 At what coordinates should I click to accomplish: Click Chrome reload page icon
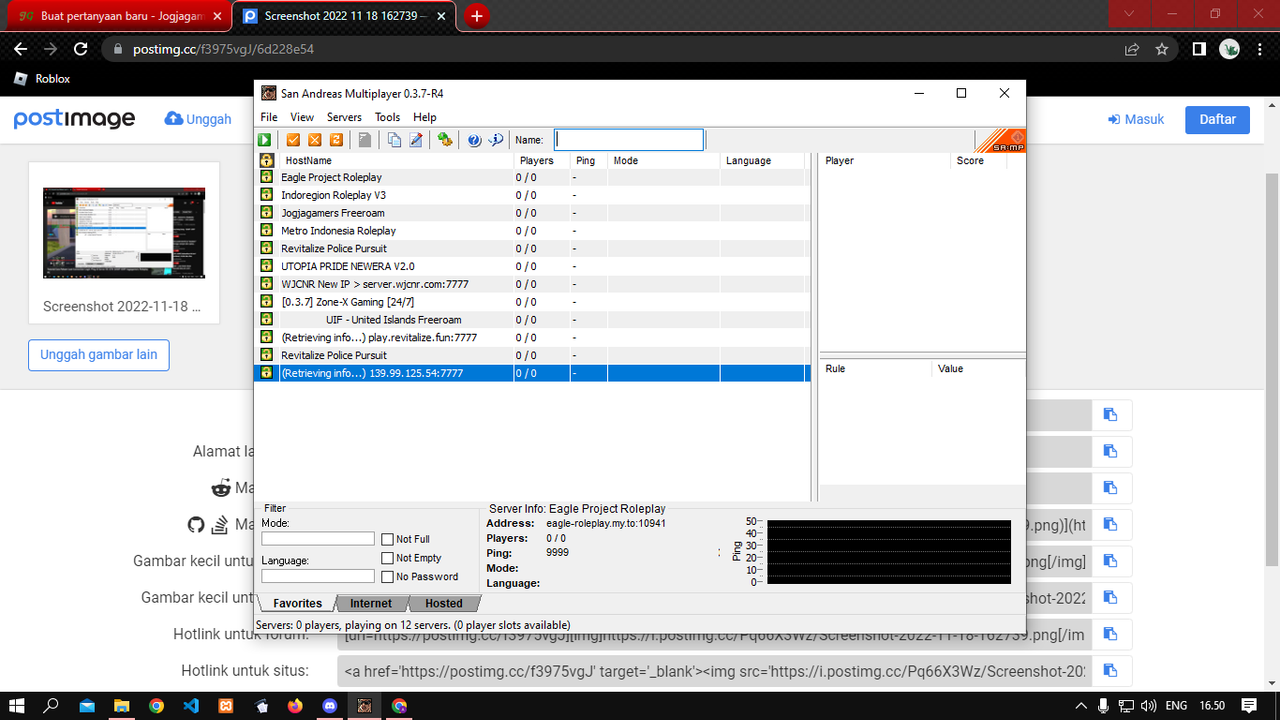[x=80, y=49]
